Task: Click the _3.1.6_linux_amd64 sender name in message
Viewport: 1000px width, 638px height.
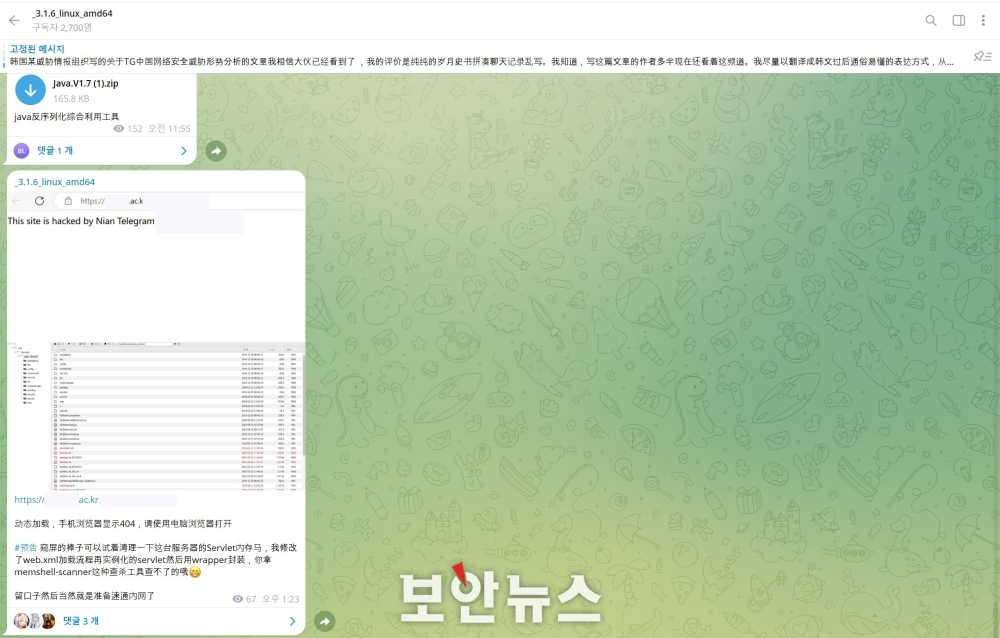Action: [x=54, y=182]
